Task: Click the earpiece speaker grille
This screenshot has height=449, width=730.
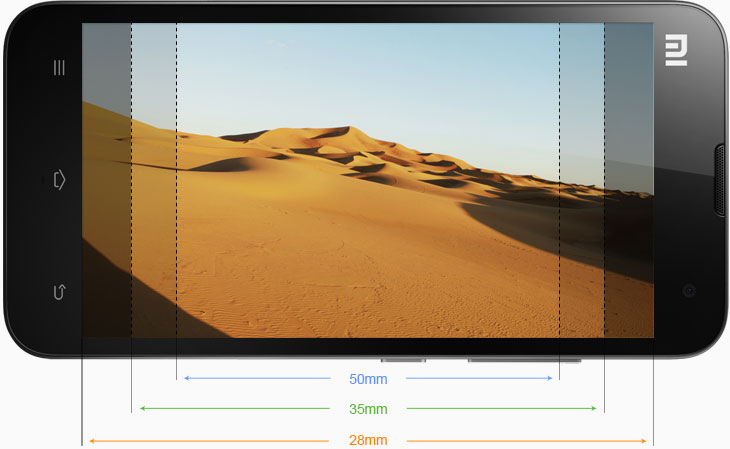Action: pyautogui.click(x=720, y=180)
